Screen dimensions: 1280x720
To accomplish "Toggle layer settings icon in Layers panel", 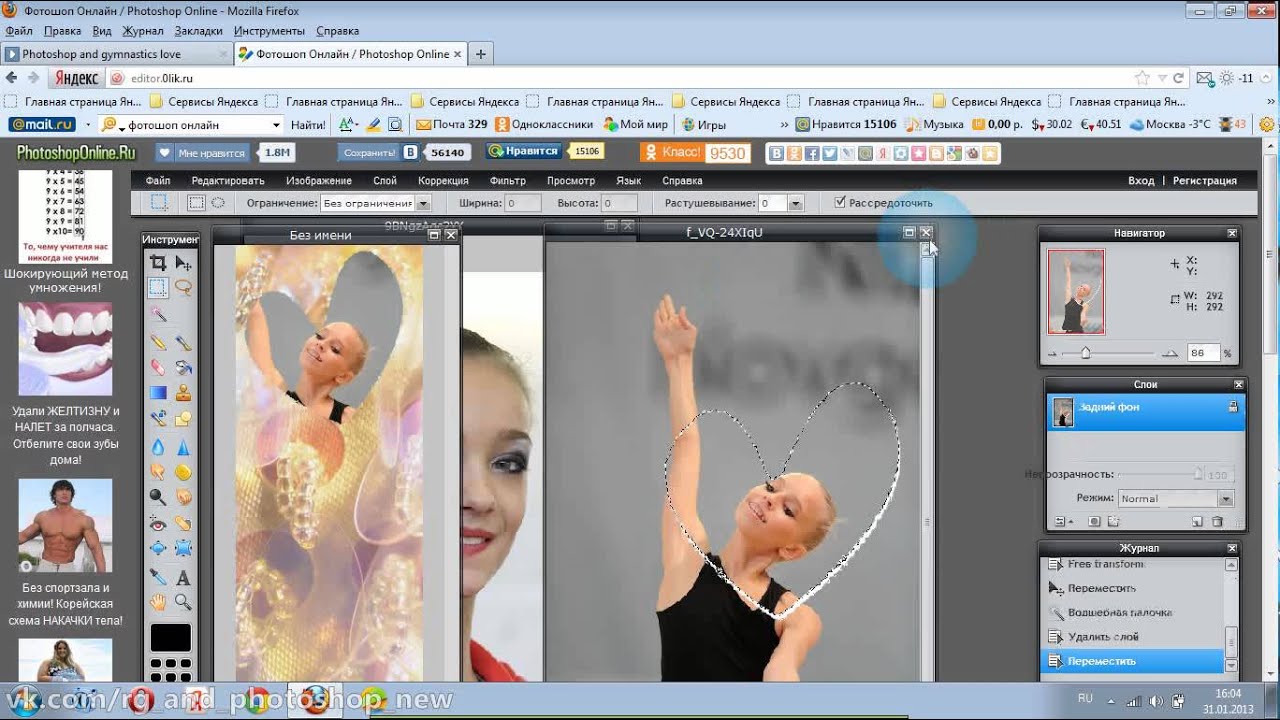I will point(1061,521).
